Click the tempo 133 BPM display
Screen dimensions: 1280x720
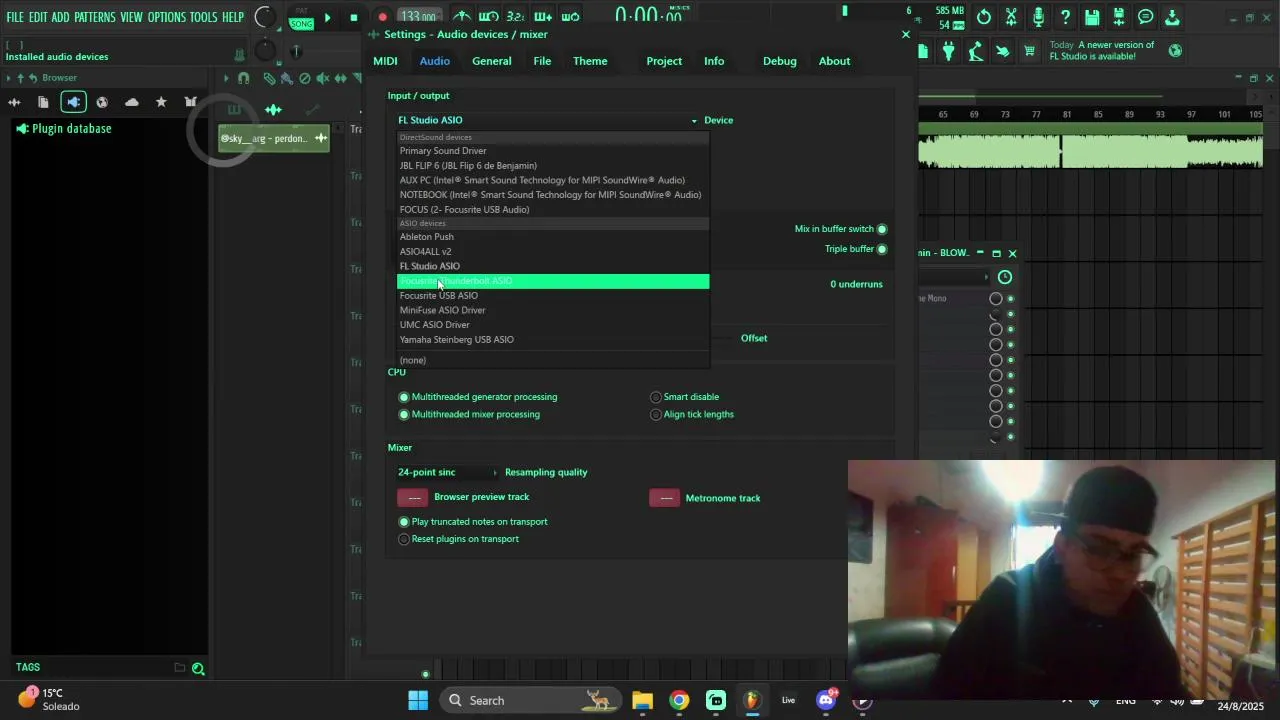click(x=417, y=17)
